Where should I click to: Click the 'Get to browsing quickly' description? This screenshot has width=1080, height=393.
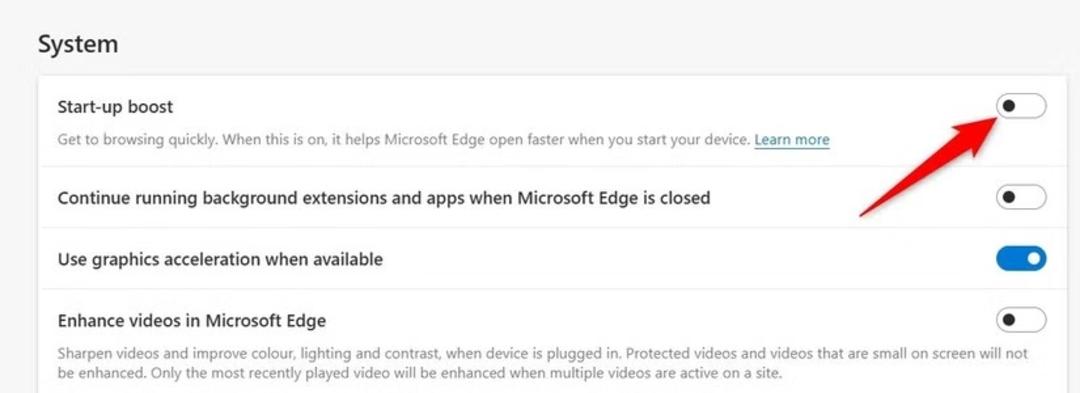click(x=404, y=140)
